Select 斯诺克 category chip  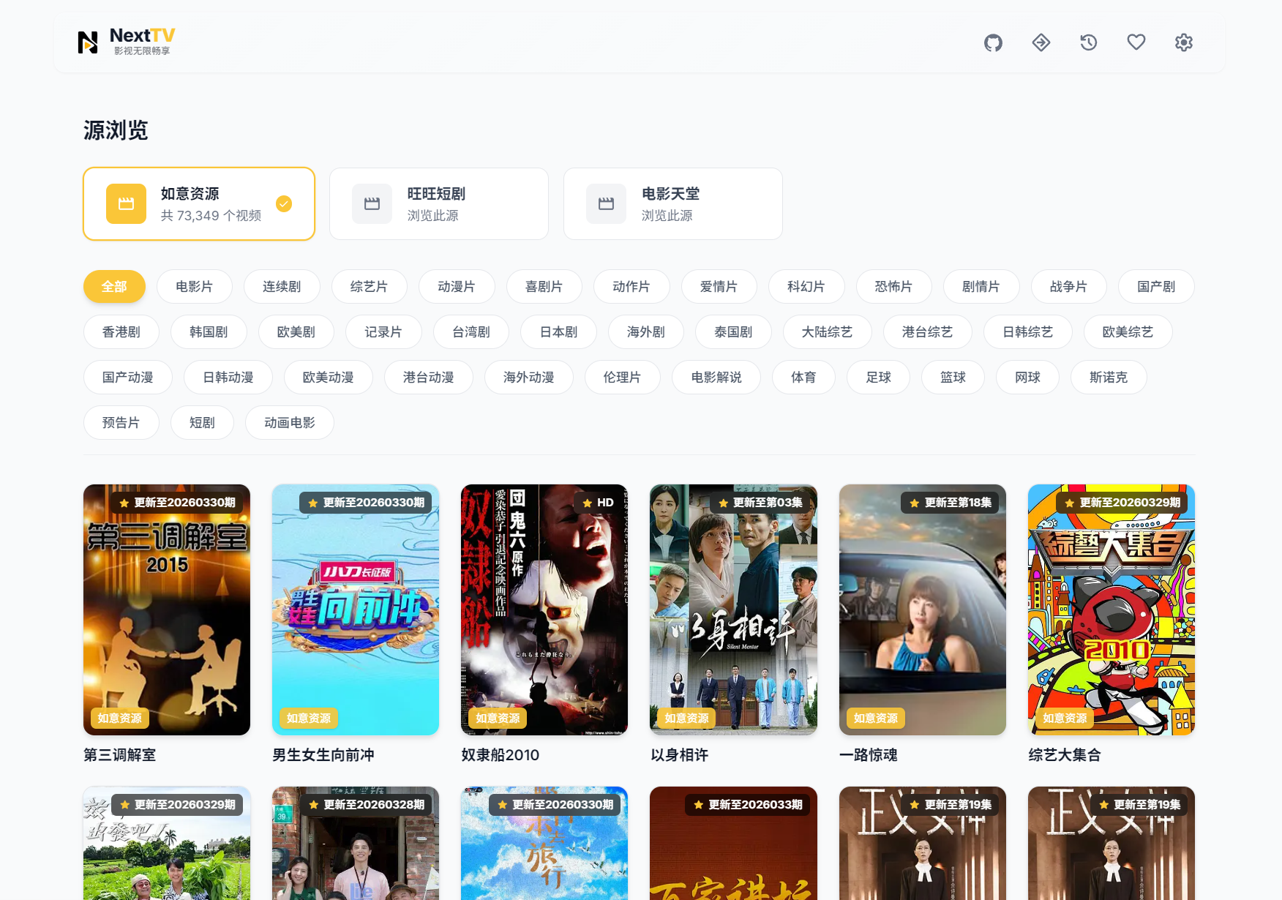1108,377
